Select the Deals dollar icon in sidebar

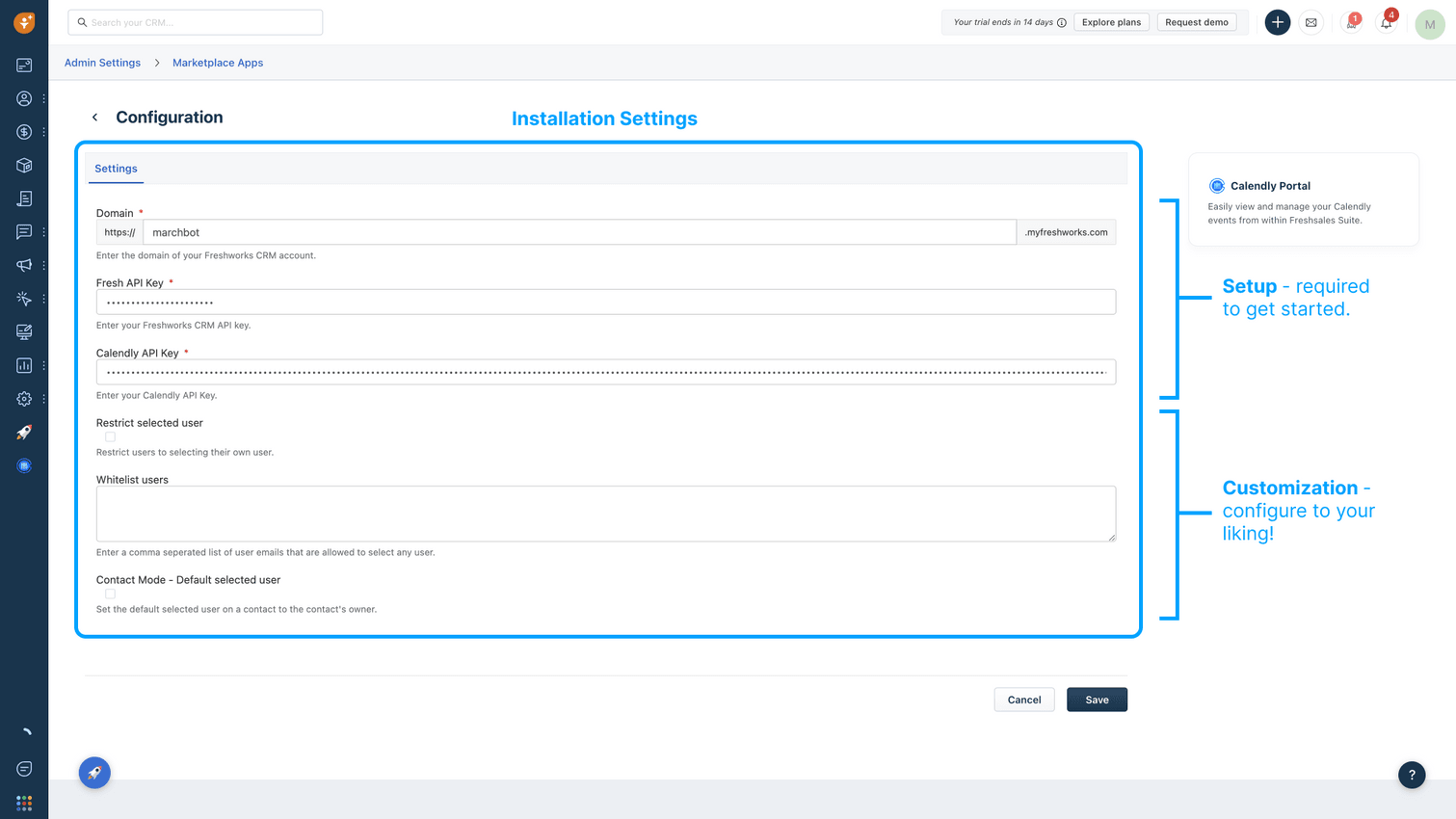pos(23,132)
